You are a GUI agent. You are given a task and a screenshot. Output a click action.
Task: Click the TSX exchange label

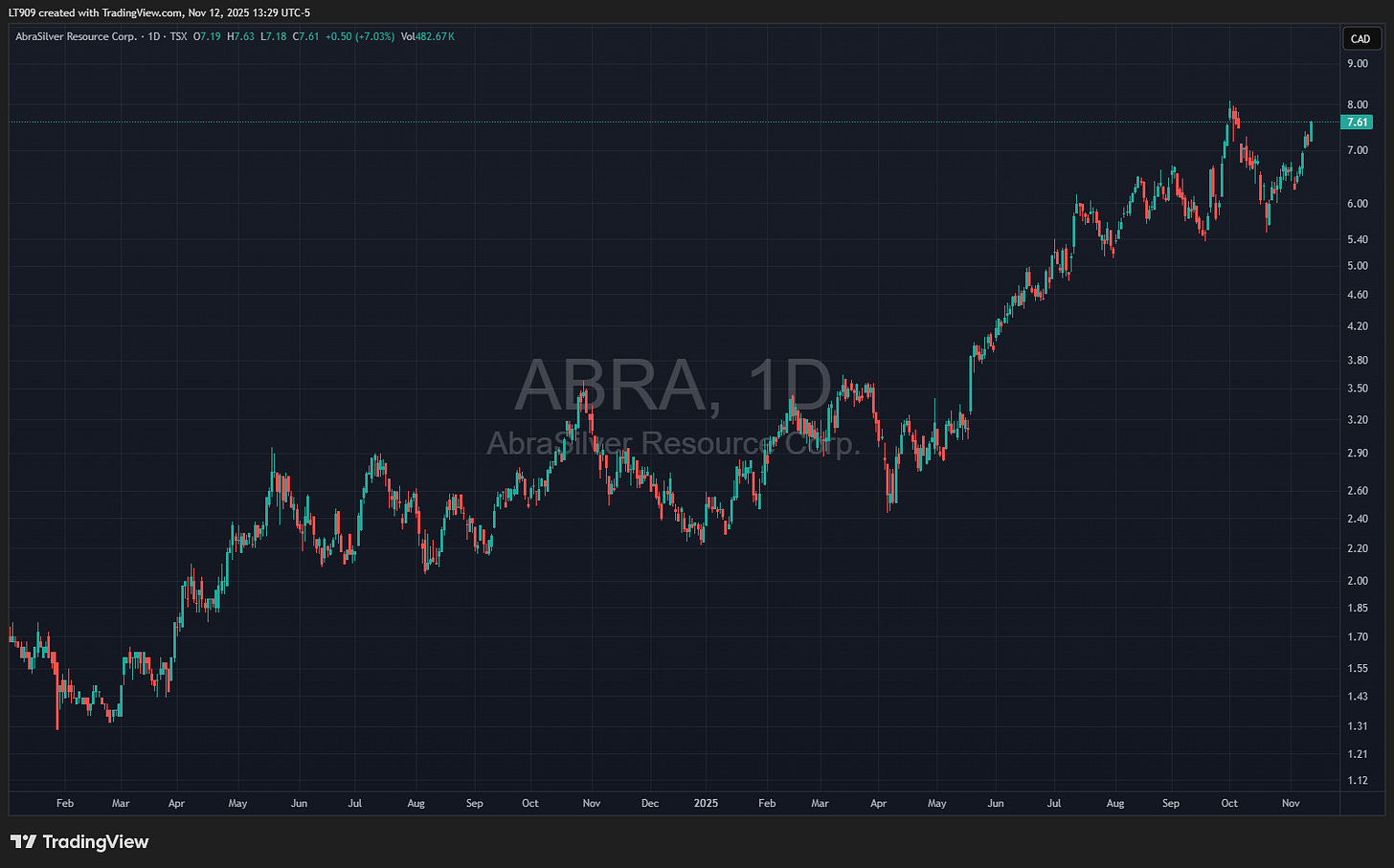(178, 36)
